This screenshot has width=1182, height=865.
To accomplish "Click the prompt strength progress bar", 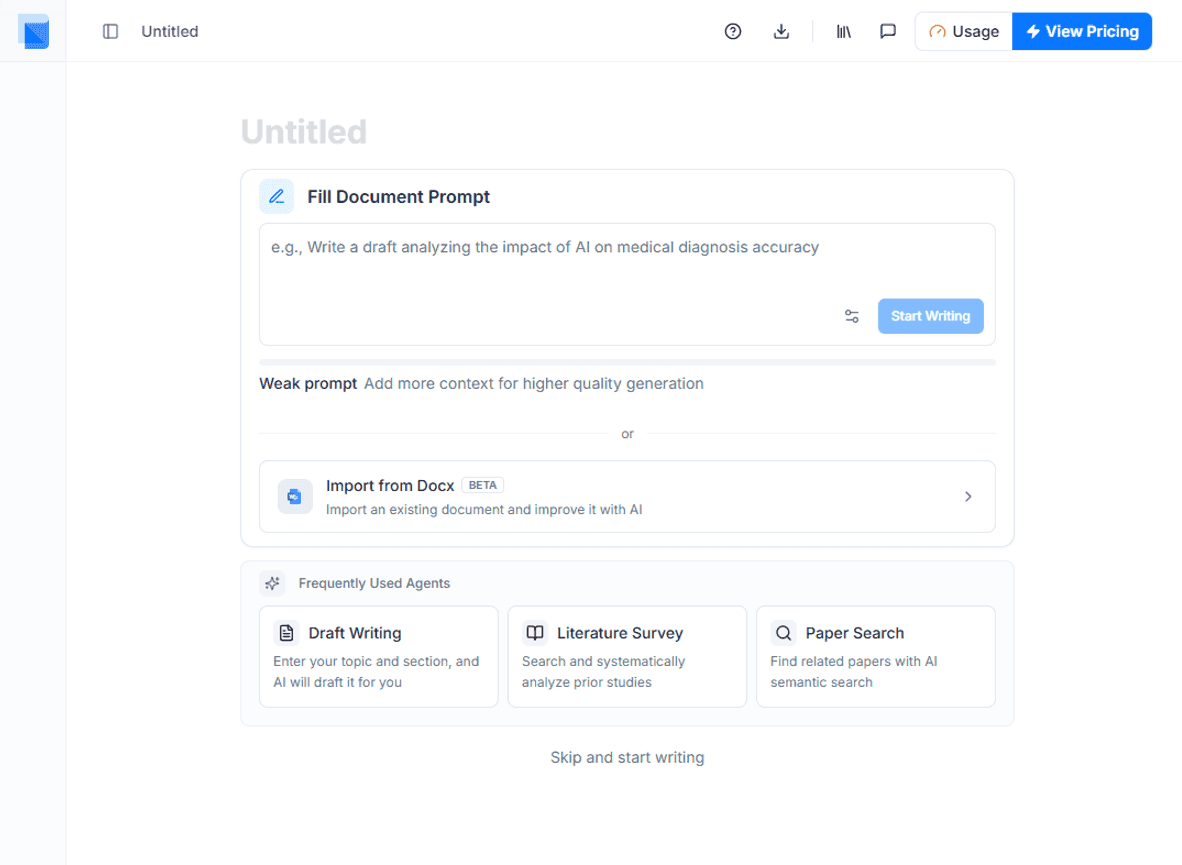I will [x=627, y=362].
